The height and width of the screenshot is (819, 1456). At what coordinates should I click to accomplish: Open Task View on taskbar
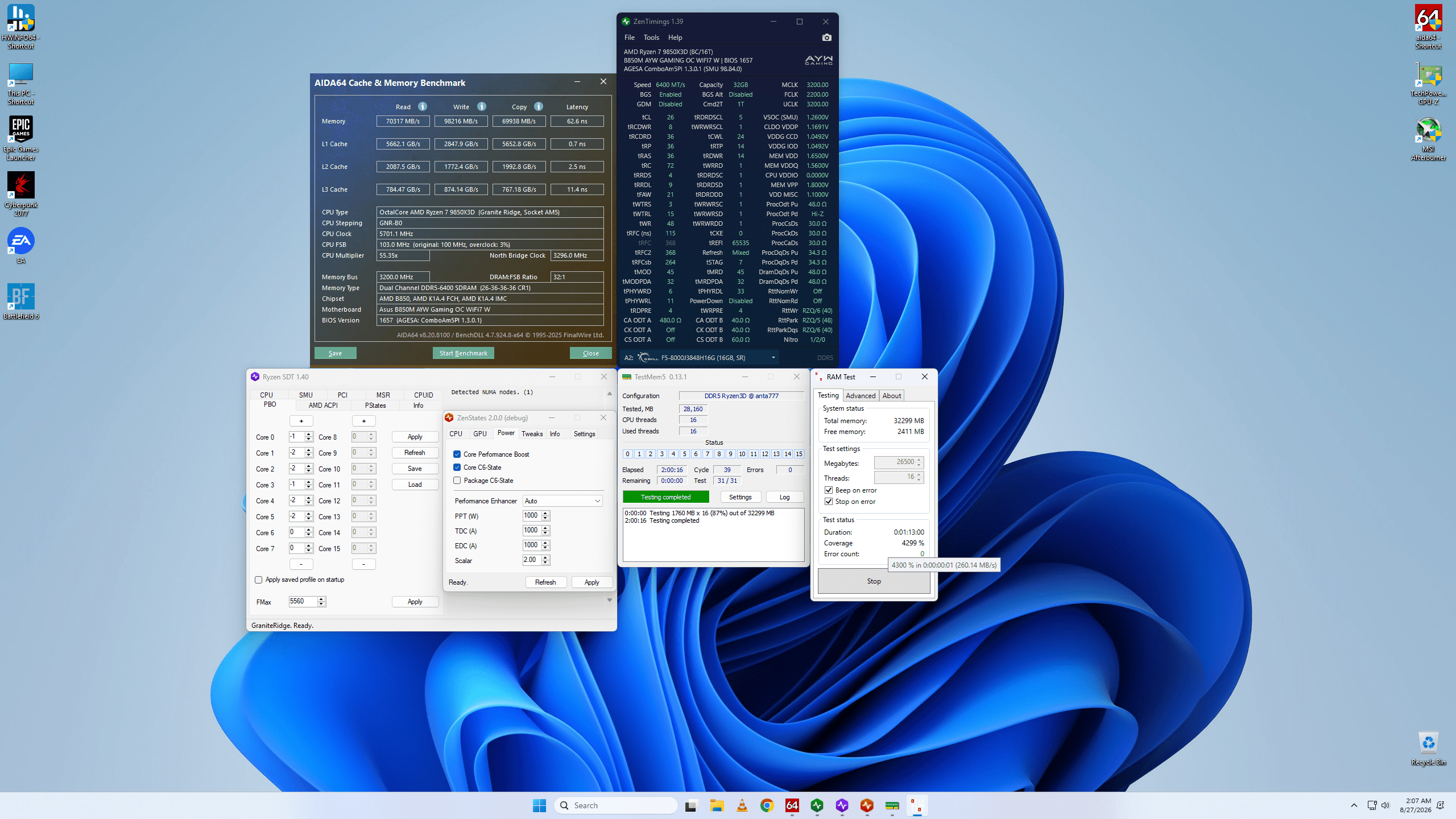click(691, 805)
